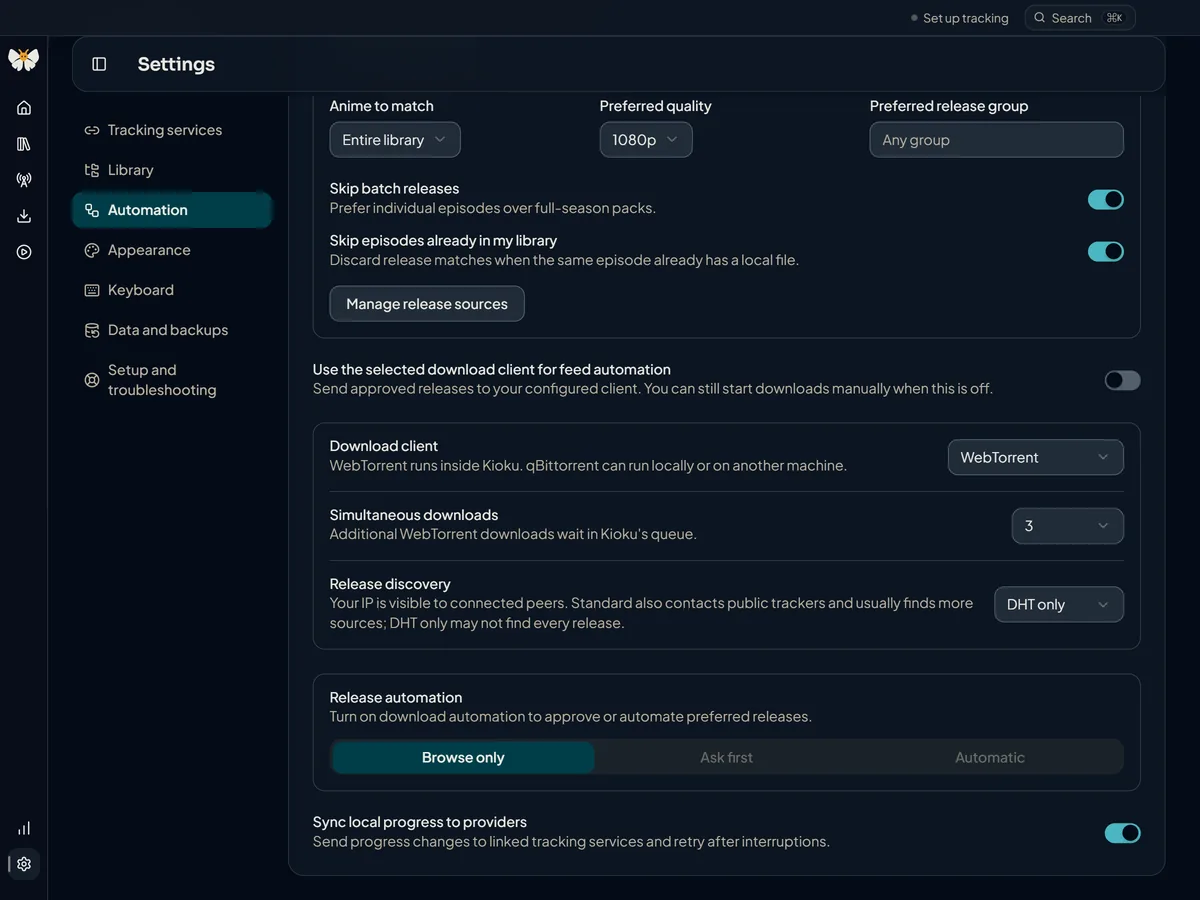Select the Automation settings section

coord(172,210)
